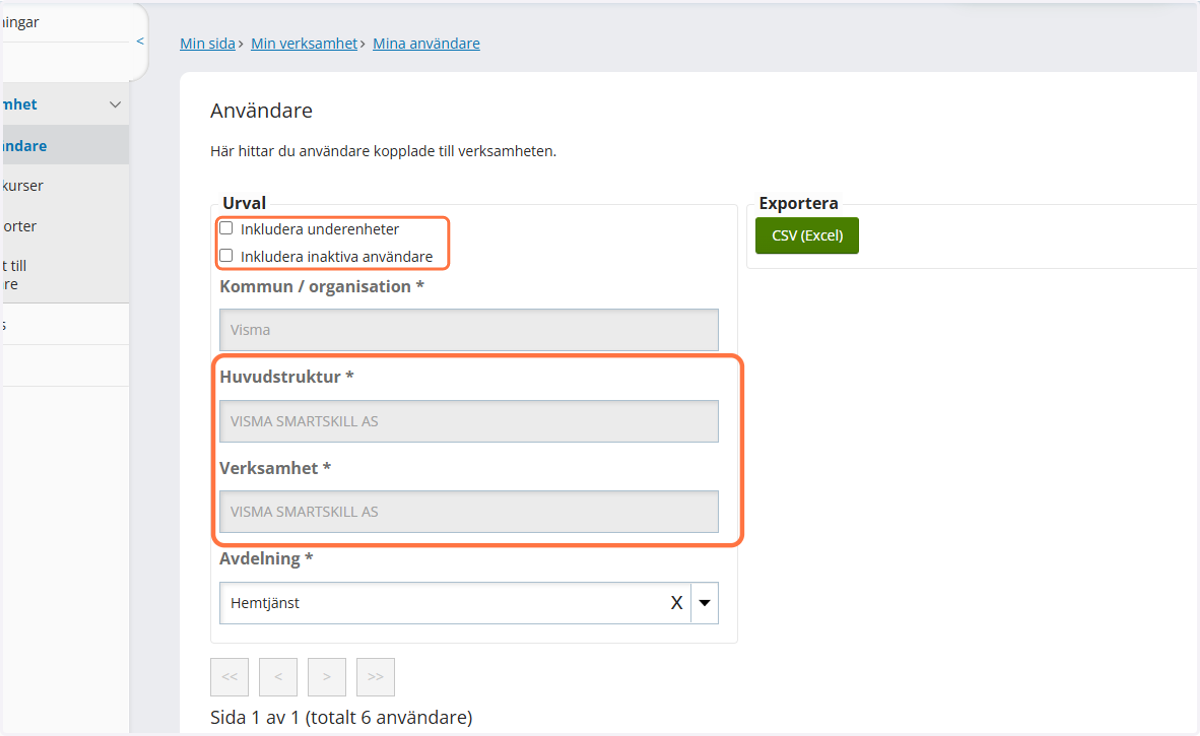1200x736 pixels.
Task: Collapse the sidebar with the left chevron
Action: coord(140,41)
